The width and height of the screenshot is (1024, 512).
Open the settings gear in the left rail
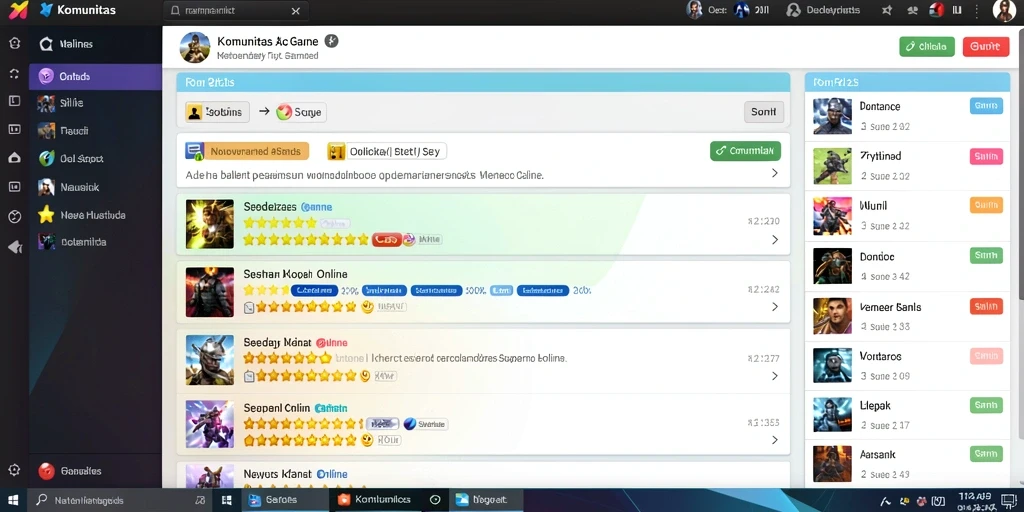point(14,470)
